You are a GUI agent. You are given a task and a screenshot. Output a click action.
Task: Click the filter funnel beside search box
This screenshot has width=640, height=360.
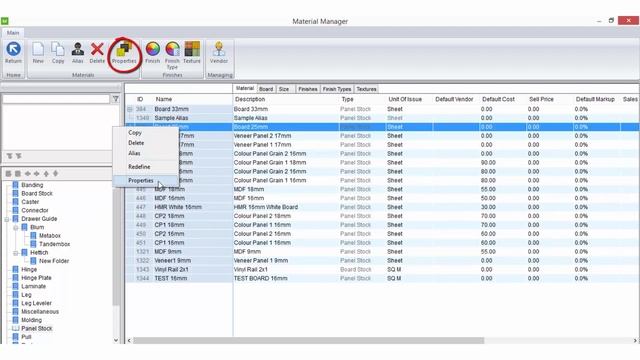click(116, 99)
